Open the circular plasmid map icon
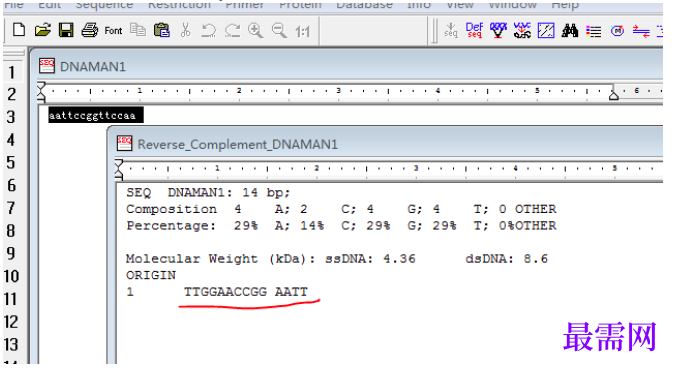The width and height of the screenshot is (675, 368). tap(617, 31)
